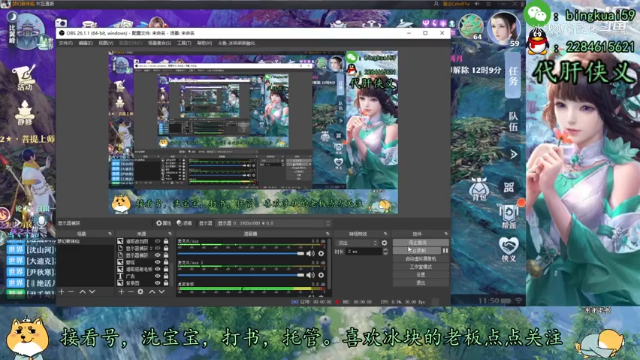Click the 工作室模式 studio mode button
Image resolution: width=640 pixels, height=360 pixels.
[x=421, y=267]
